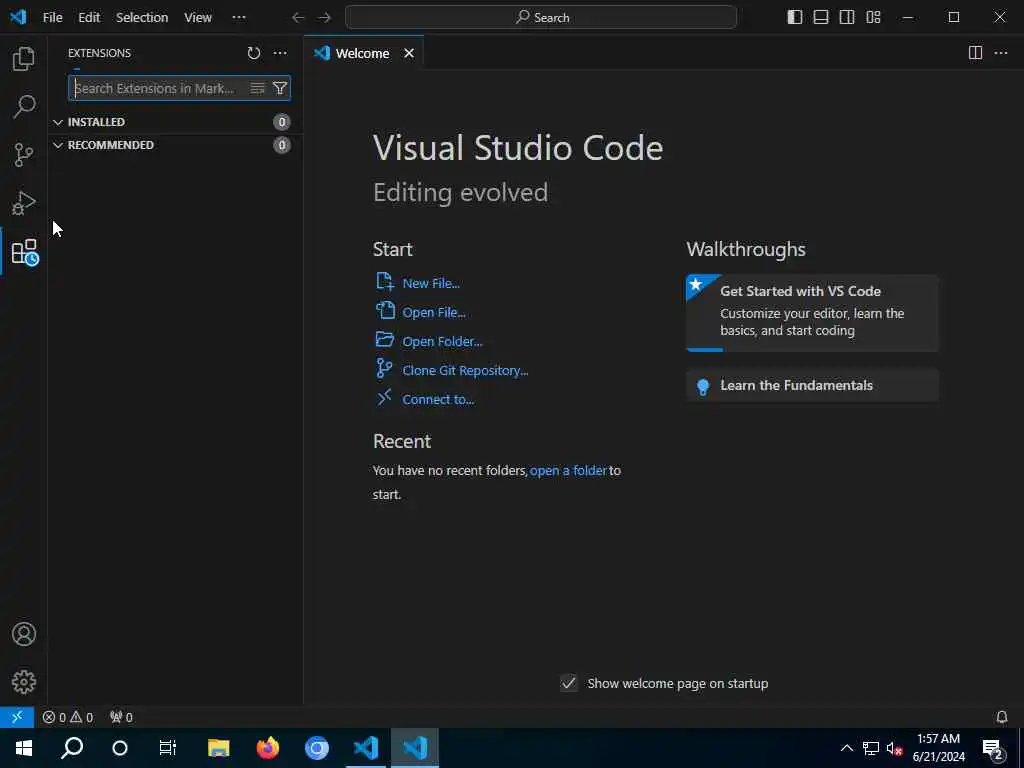Click Clone Git Repository link
Image resolution: width=1024 pixels, height=768 pixels.
tap(465, 370)
